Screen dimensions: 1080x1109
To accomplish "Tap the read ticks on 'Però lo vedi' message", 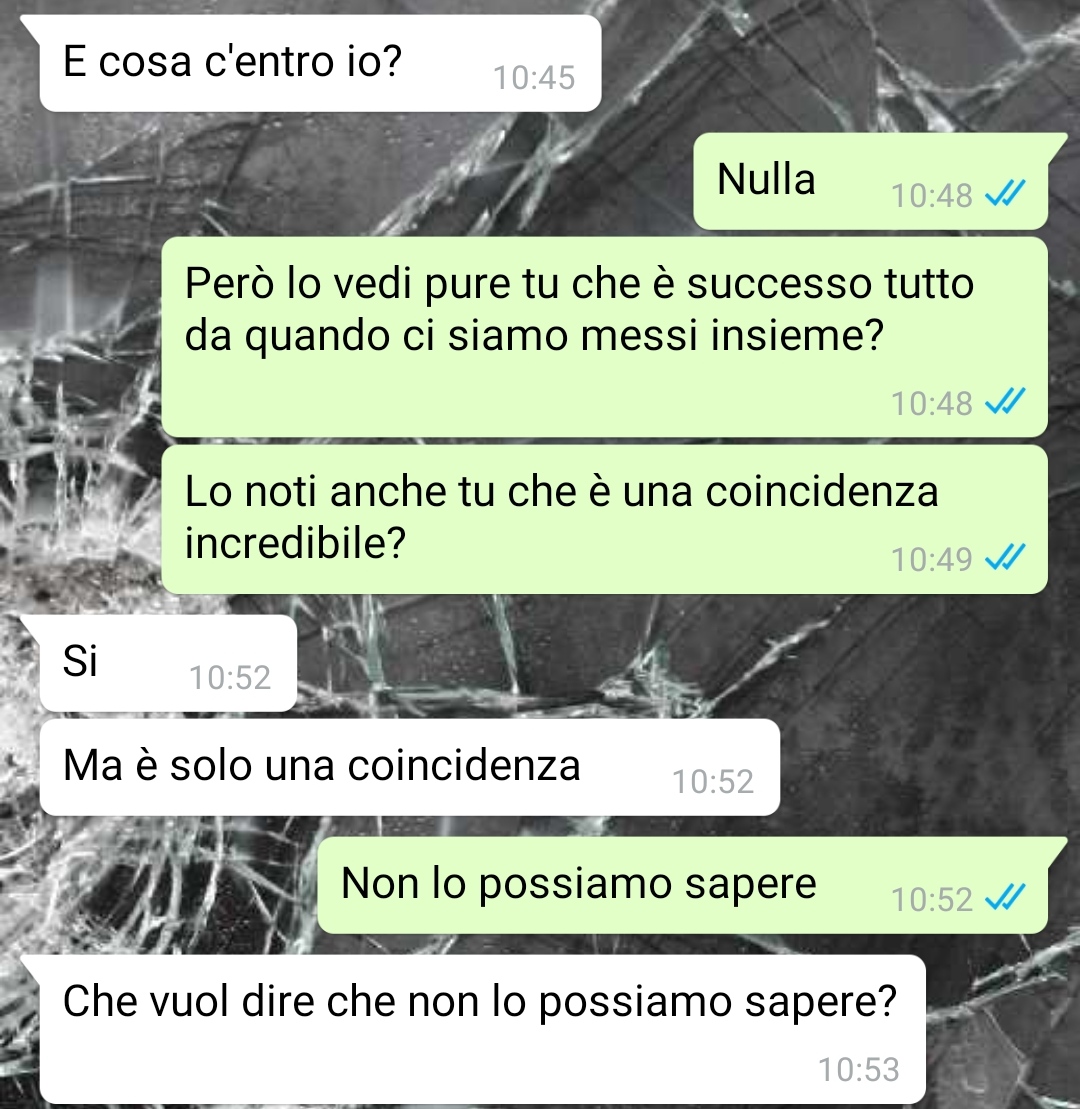I will [1005, 402].
